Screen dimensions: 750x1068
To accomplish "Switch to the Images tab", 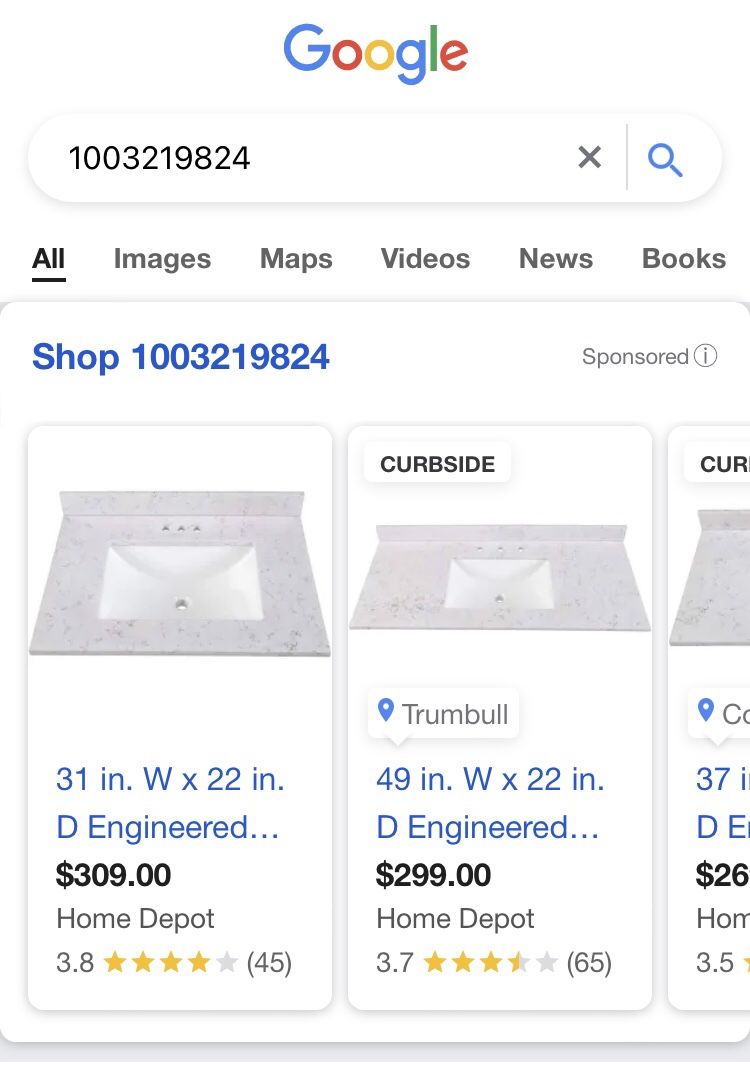I will (x=162, y=259).
